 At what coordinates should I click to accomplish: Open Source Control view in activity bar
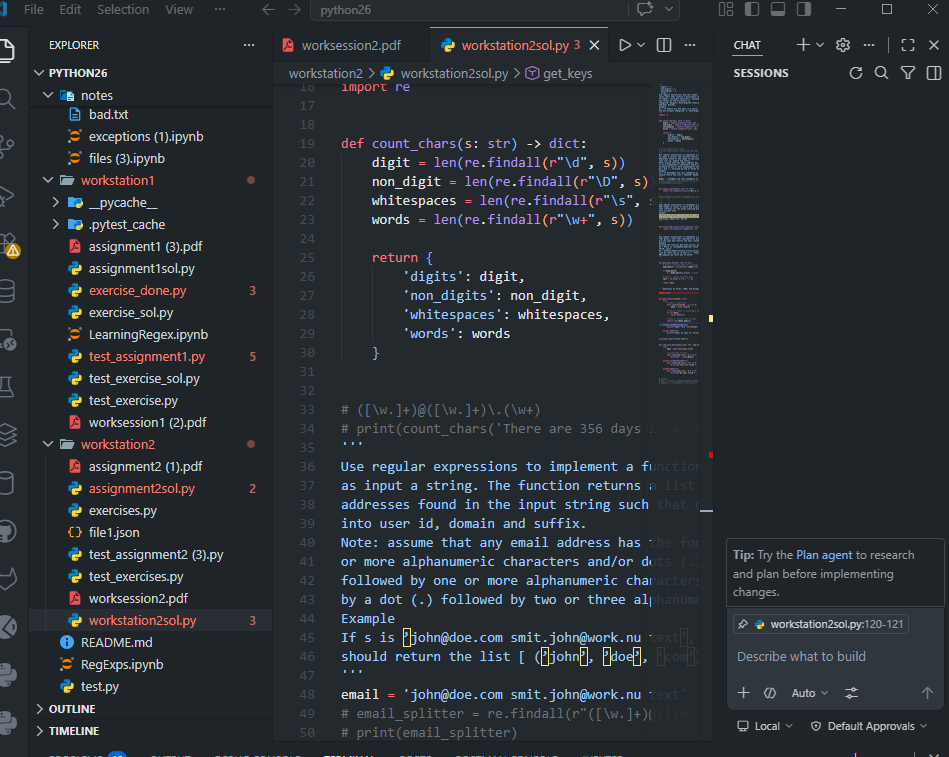pyautogui.click(x=6, y=146)
